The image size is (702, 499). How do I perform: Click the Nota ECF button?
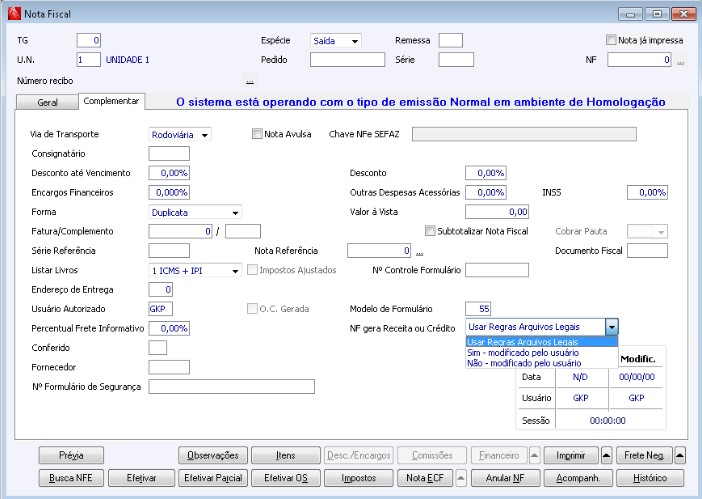tap(425, 478)
